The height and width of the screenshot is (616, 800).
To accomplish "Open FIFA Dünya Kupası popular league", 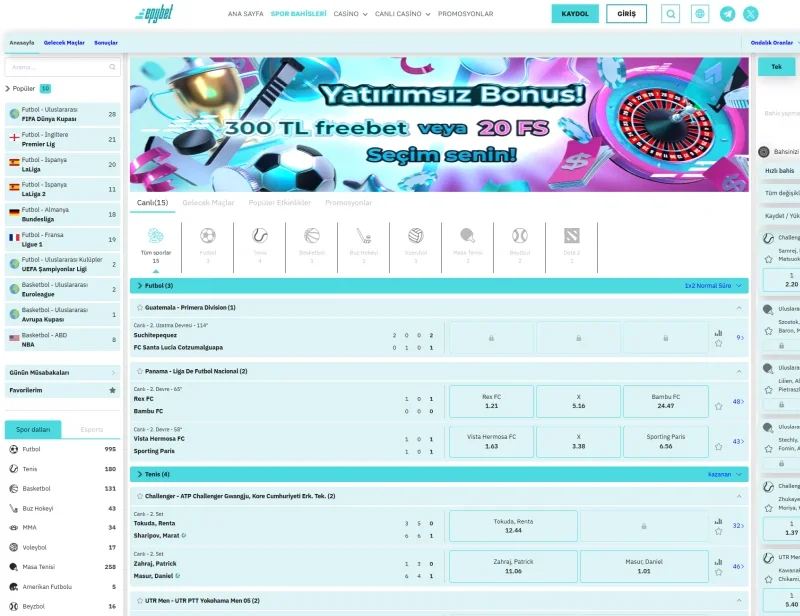I will pyautogui.click(x=62, y=114).
